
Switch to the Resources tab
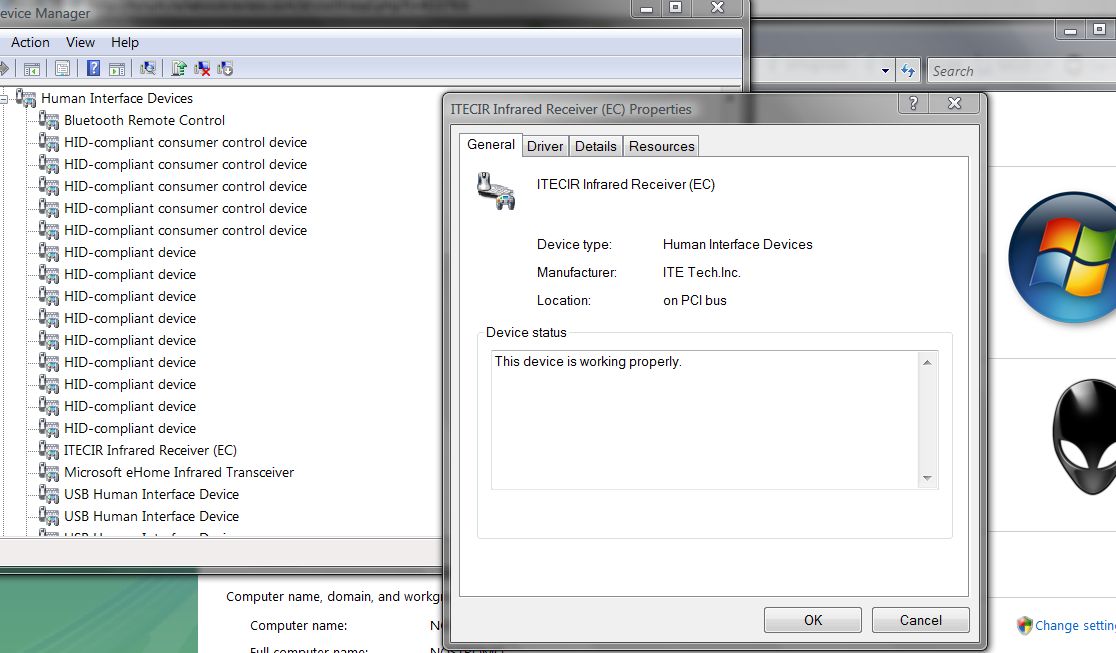pos(661,146)
